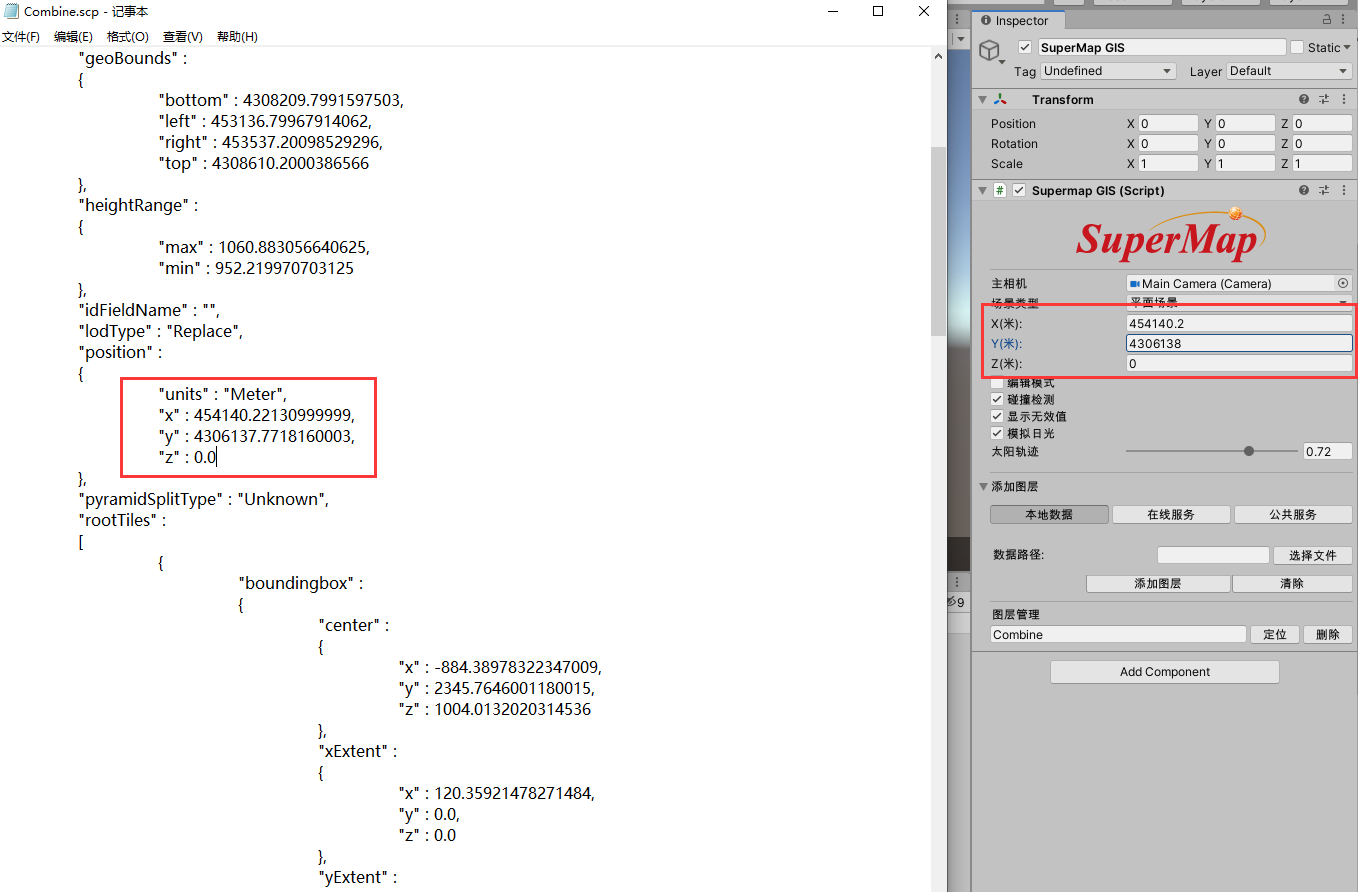
Task: Click the 清除 button
Action: coord(1292,583)
